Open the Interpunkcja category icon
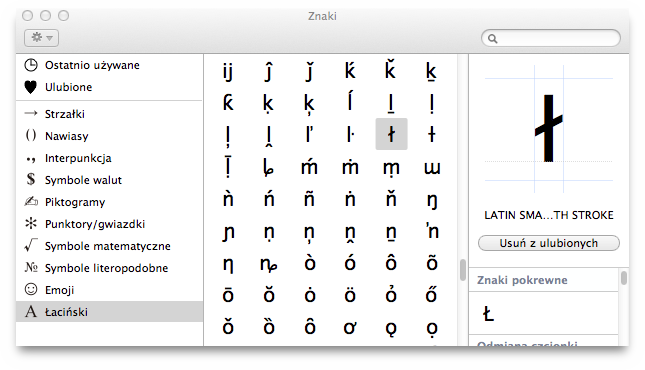Image resolution: width=645 pixels, height=370 pixels. (x=31, y=159)
